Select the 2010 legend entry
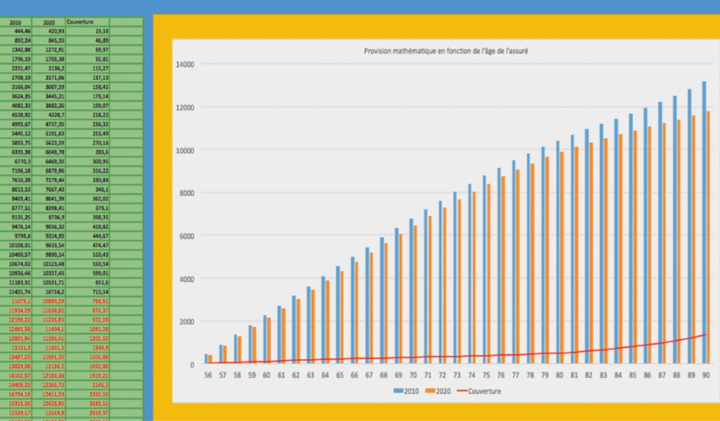 (x=413, y=391)
